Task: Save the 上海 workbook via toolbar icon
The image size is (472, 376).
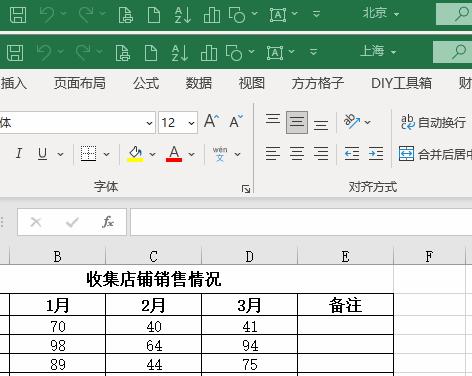Action: (15, 53)
